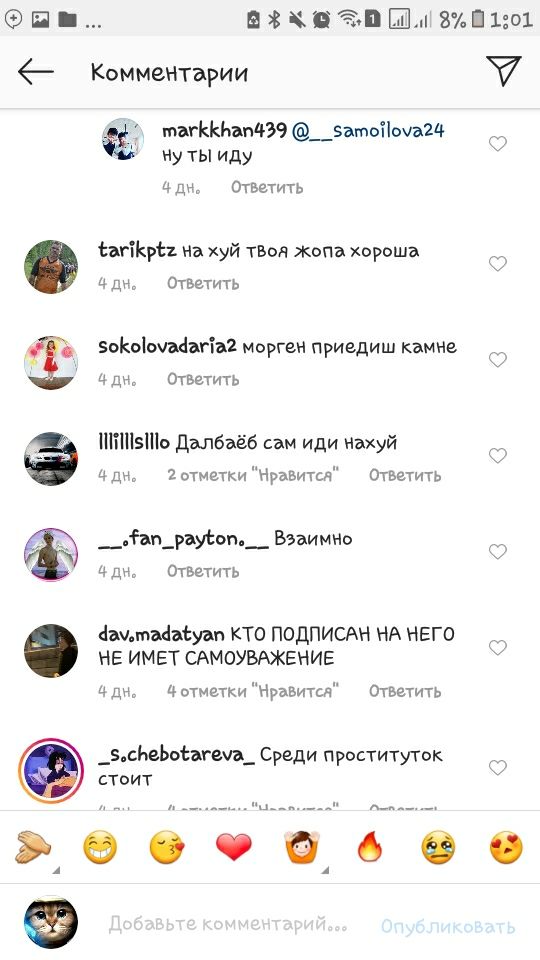Viewport: 540px width, 960px height.
Task: Like the comment by tarikptz
Action: click(x=498, y=264)
